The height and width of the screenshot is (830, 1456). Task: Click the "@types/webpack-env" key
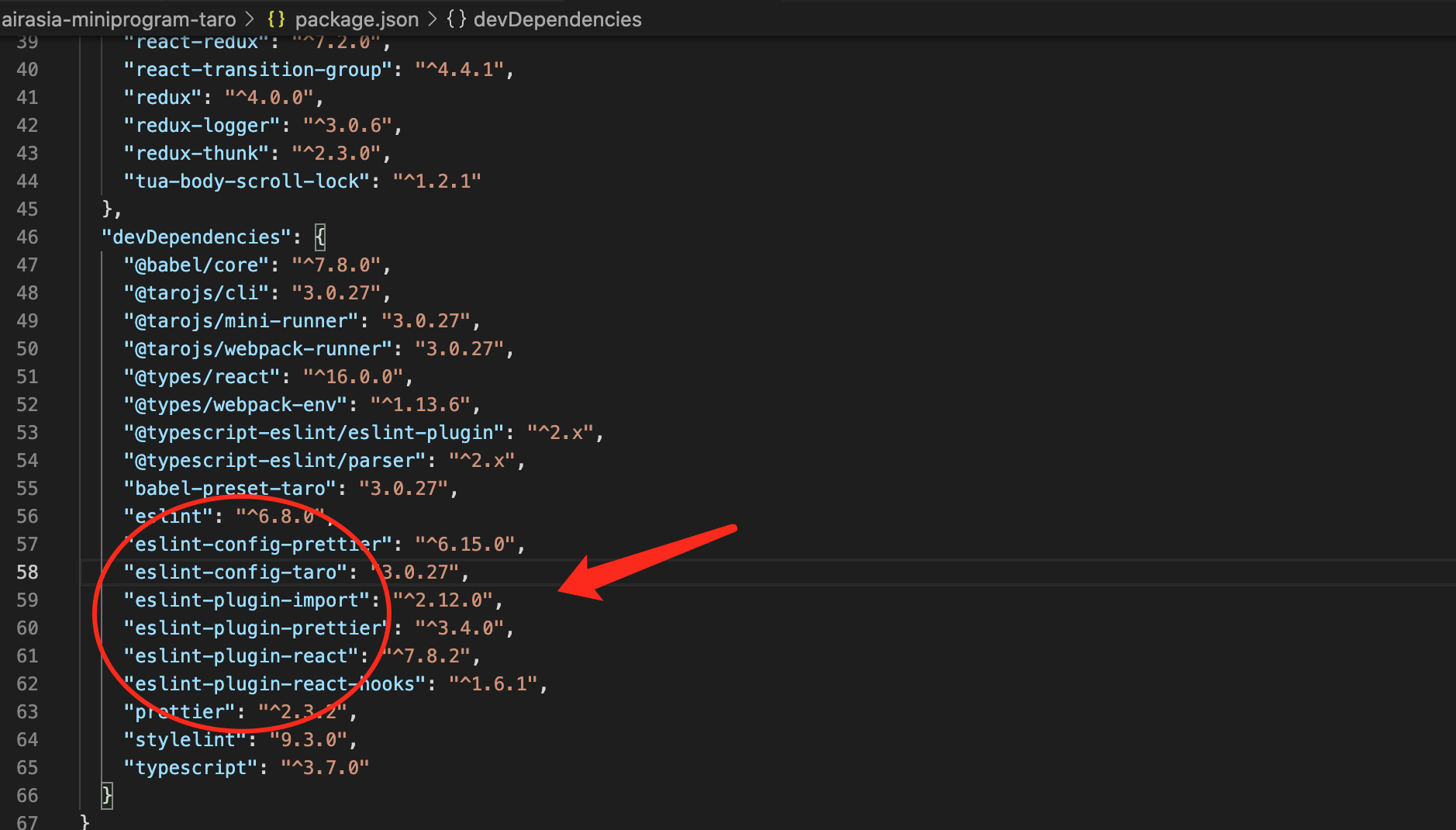(x=236, y=405)
